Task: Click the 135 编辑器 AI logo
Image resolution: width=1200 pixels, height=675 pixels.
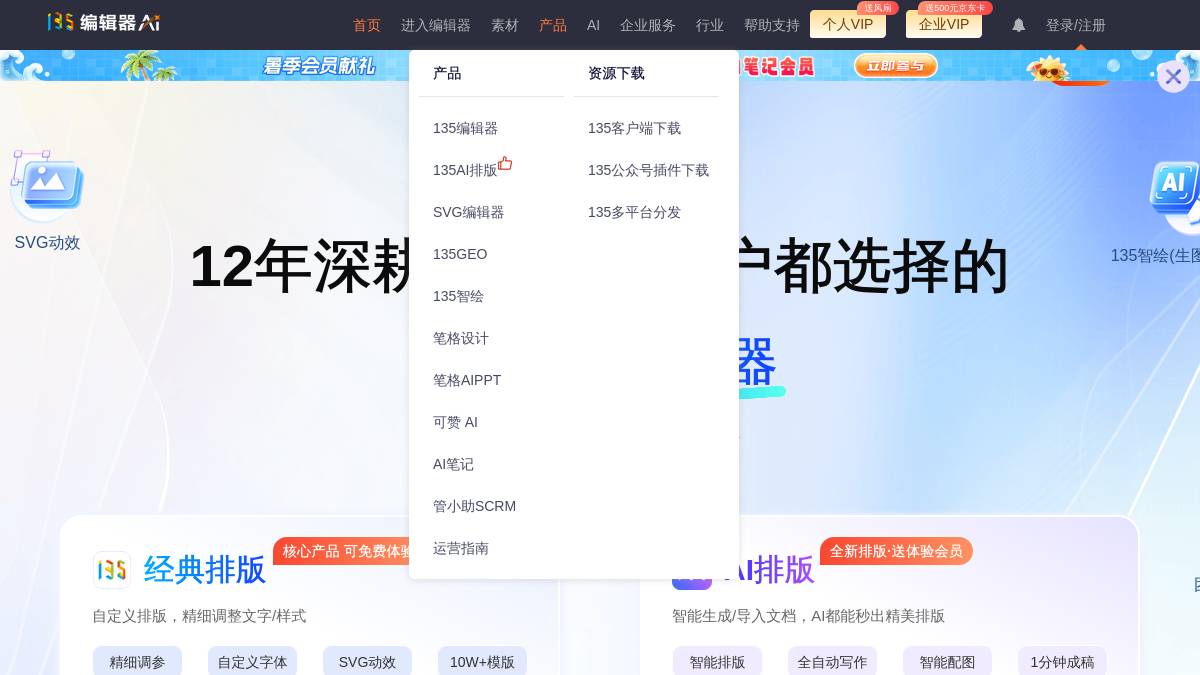Action: pos(104,22)
